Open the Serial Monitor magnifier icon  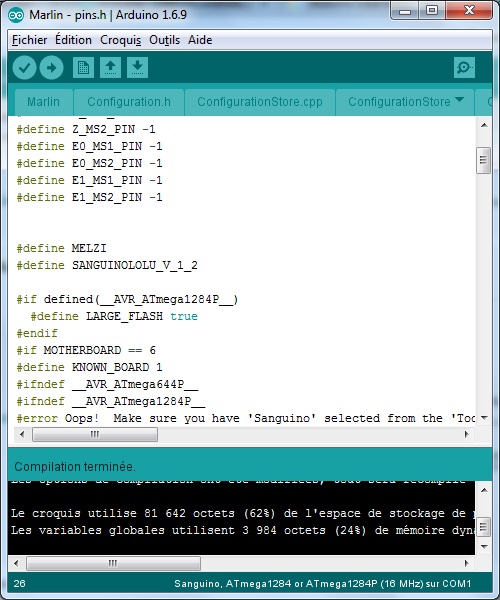tap(464, 68)
